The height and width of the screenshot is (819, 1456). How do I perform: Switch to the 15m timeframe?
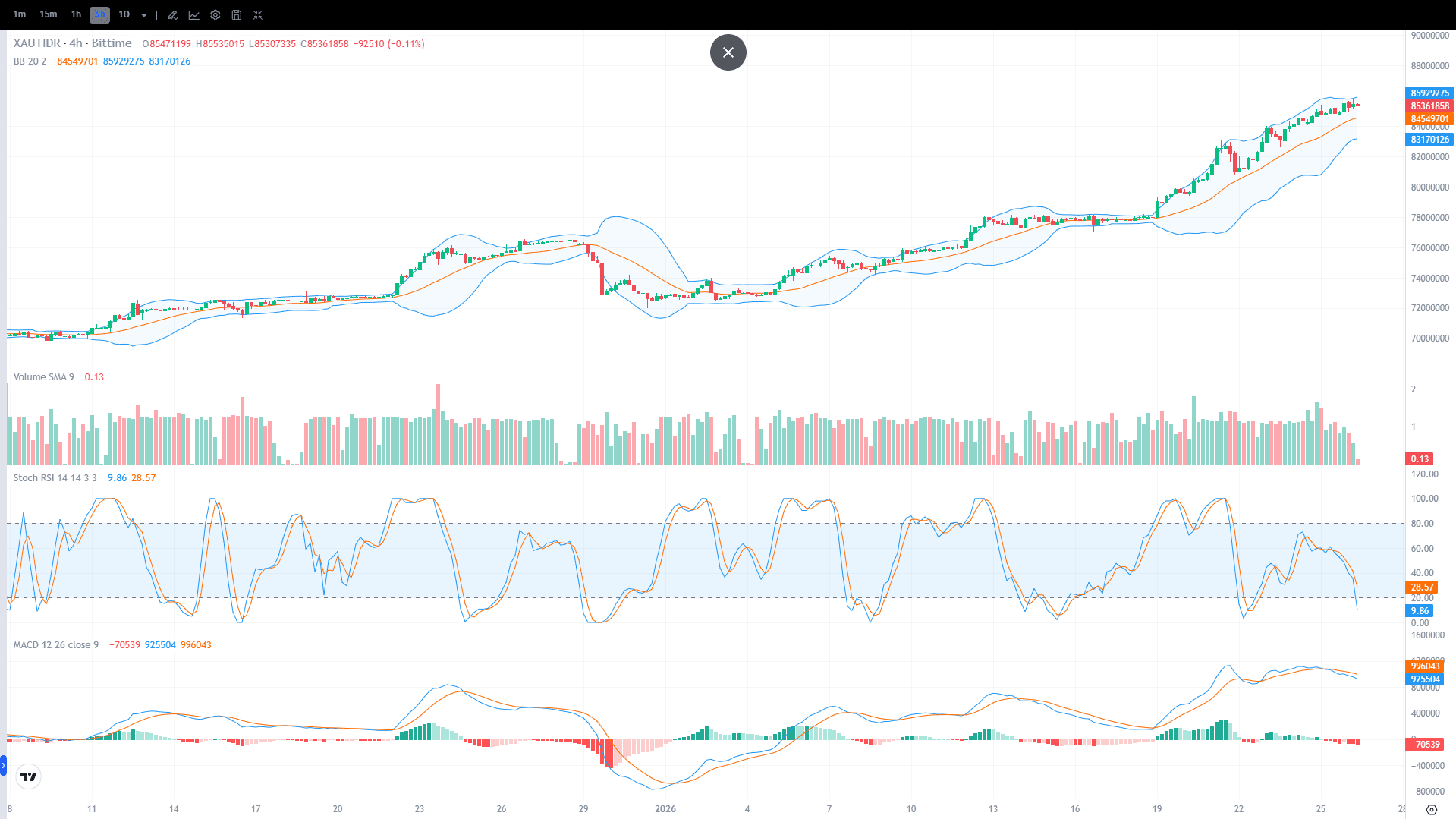click(49, 14)
